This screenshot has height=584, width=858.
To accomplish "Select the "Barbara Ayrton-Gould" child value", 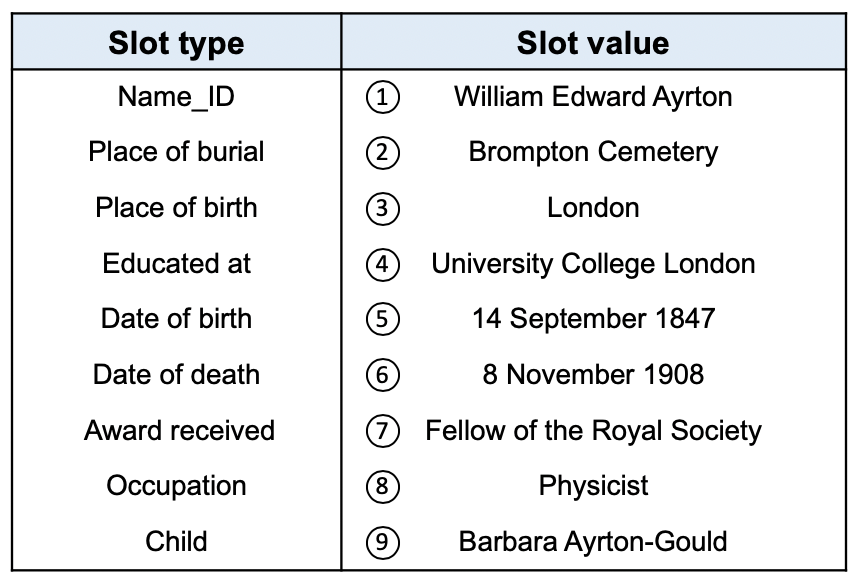I will 593,542.
